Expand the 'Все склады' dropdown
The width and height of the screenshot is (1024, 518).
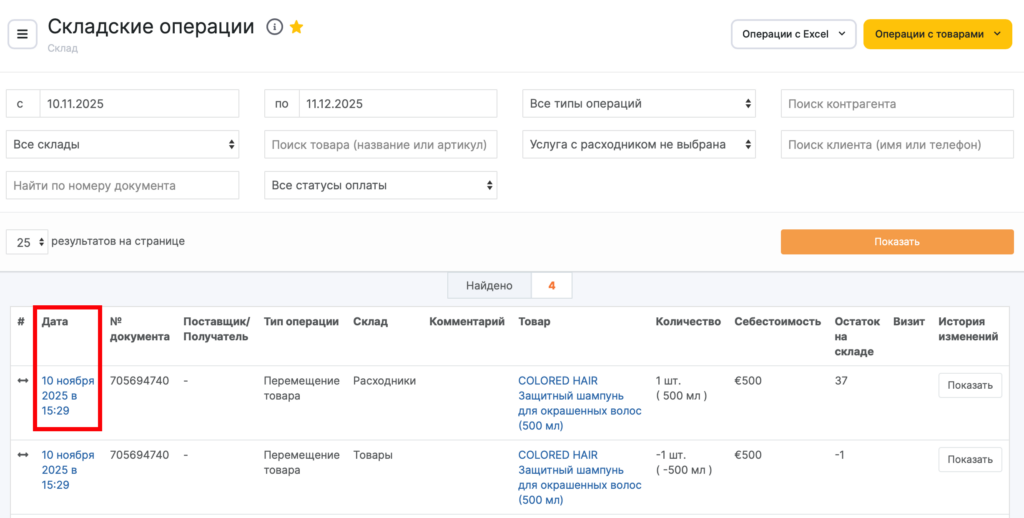click(x=122, y=145)
